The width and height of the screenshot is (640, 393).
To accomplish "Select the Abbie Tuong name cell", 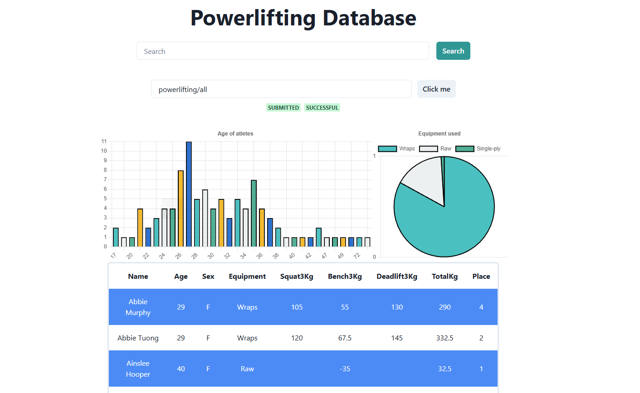I will [x=138, y=338].
